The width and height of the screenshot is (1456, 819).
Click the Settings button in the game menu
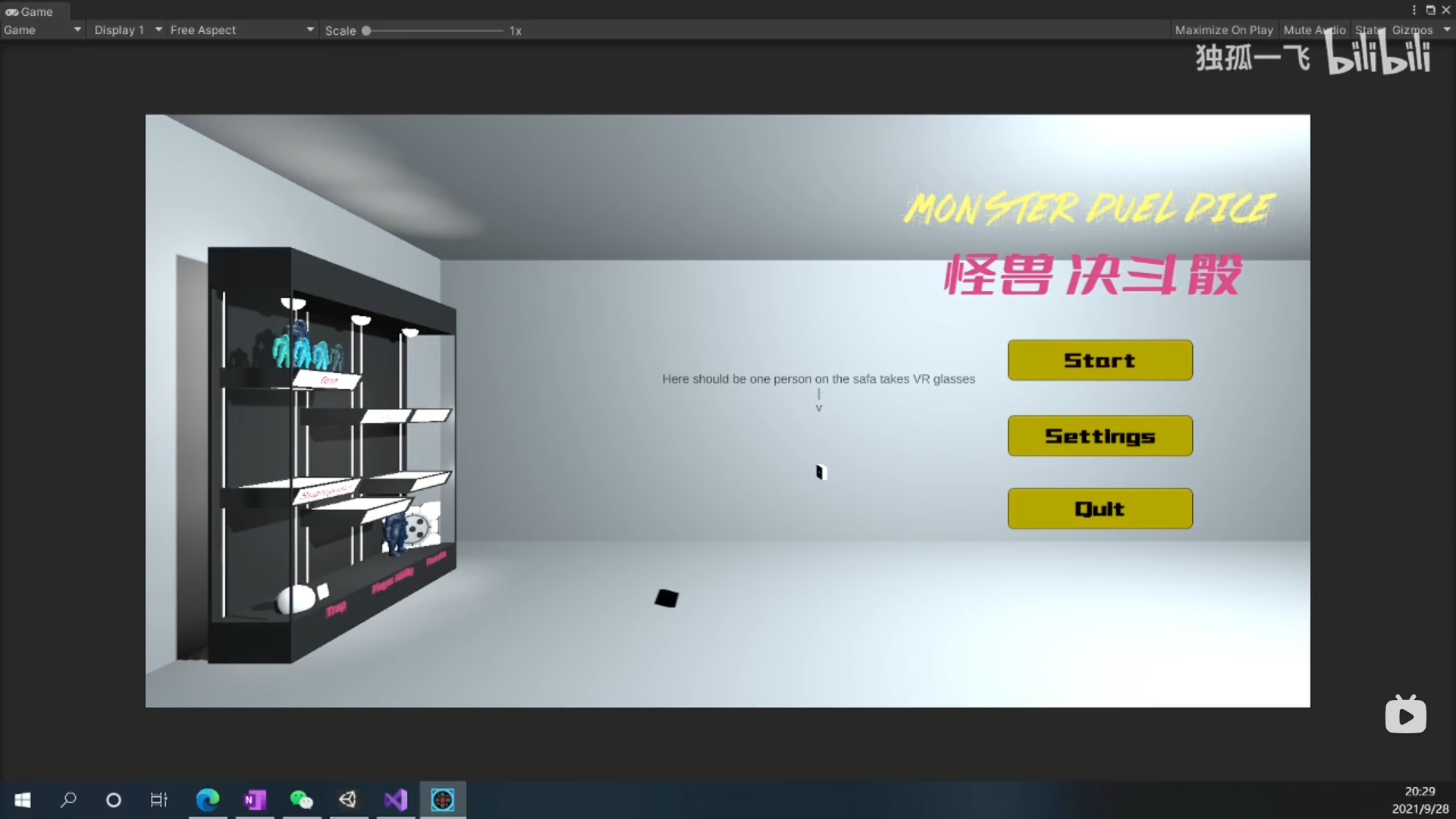(x=1100, y=436)
